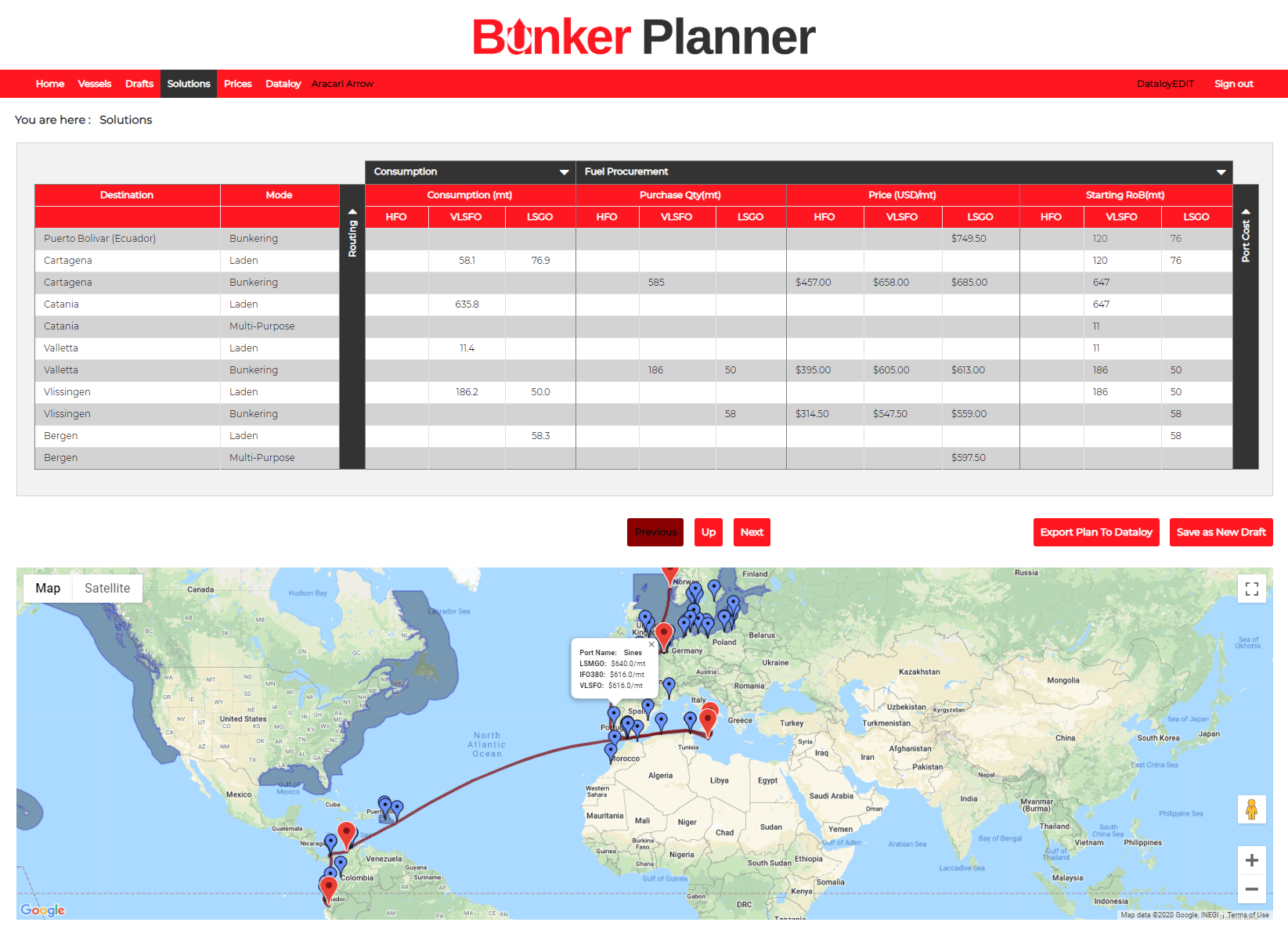Click the $605.00 VLSFO price cell

pyautogui.click(x=902, y=370)
